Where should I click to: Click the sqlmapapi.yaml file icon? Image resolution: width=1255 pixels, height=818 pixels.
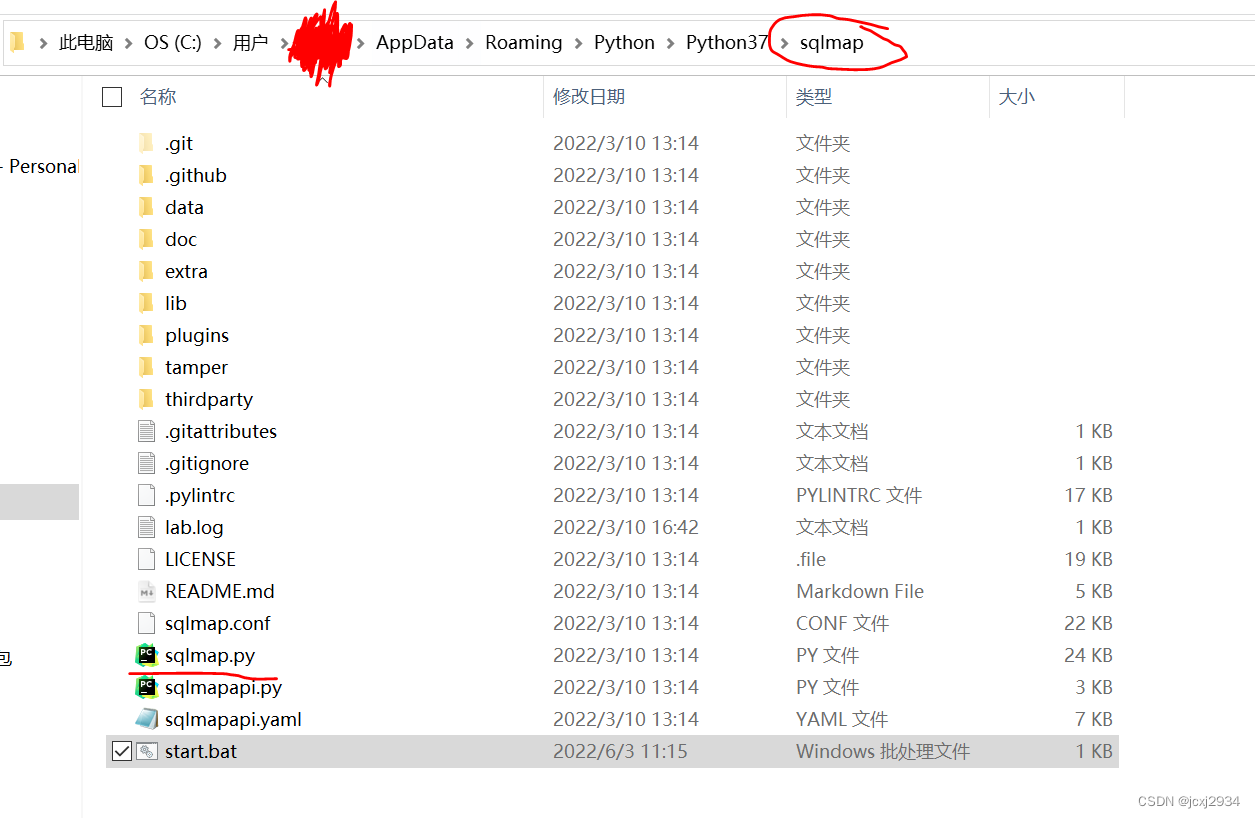click(146, 719)
